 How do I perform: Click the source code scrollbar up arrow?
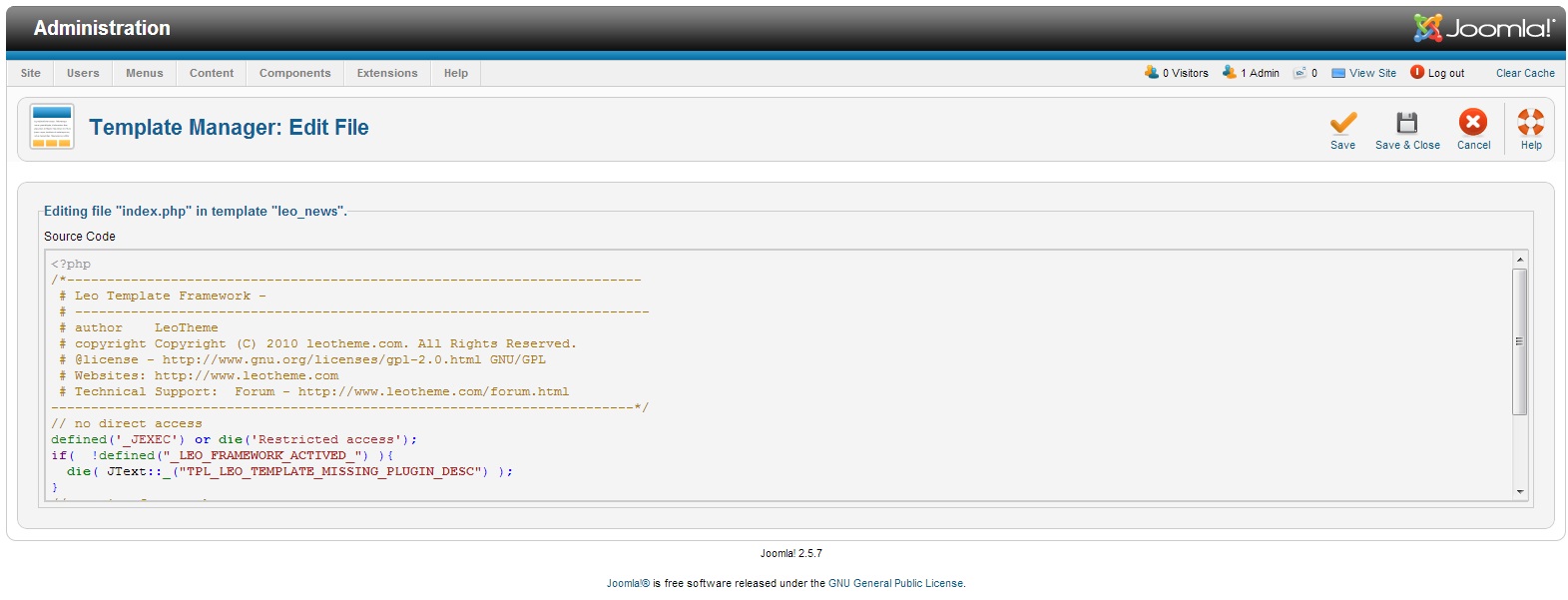(x=1520, y=260)
